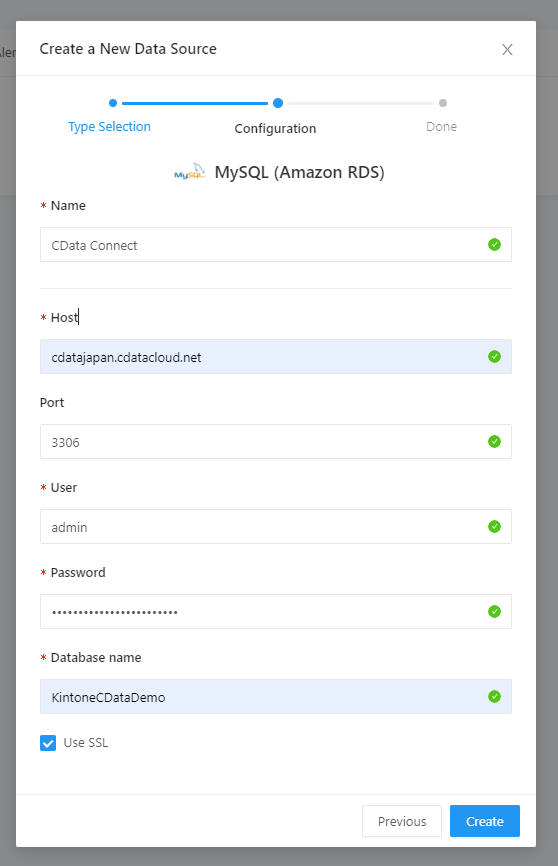Viewport: 558px width, 866px height.
Task: Close the Create a New Data Source dialog
Action: pos(507,50)
